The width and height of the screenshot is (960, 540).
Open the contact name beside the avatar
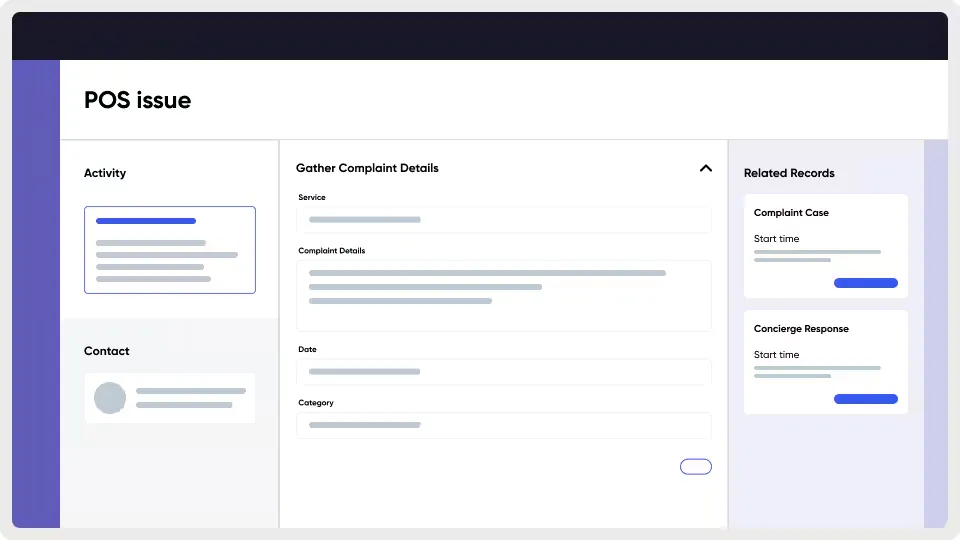(191, 391)
